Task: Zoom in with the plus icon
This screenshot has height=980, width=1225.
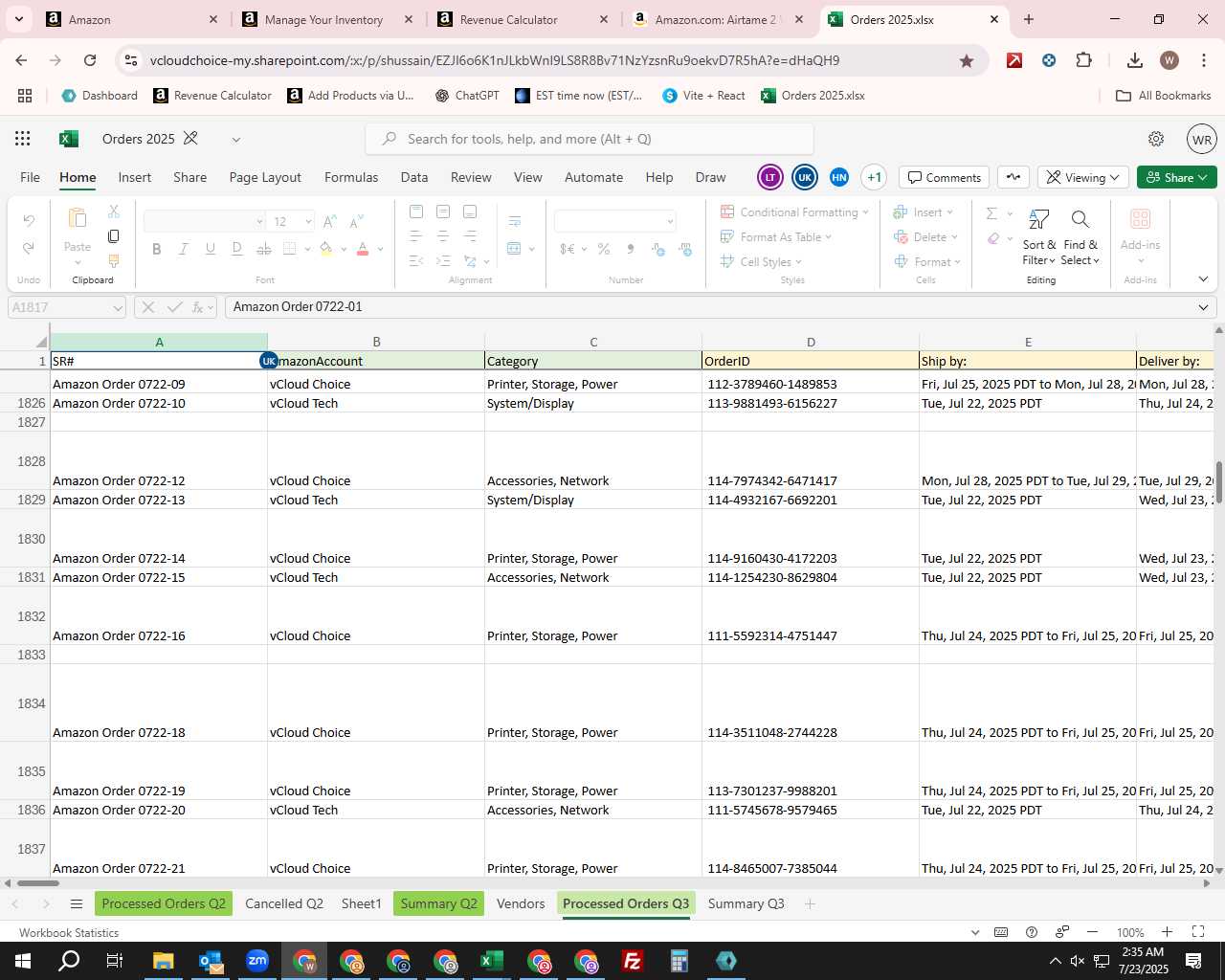Action: pos(1167,932)
